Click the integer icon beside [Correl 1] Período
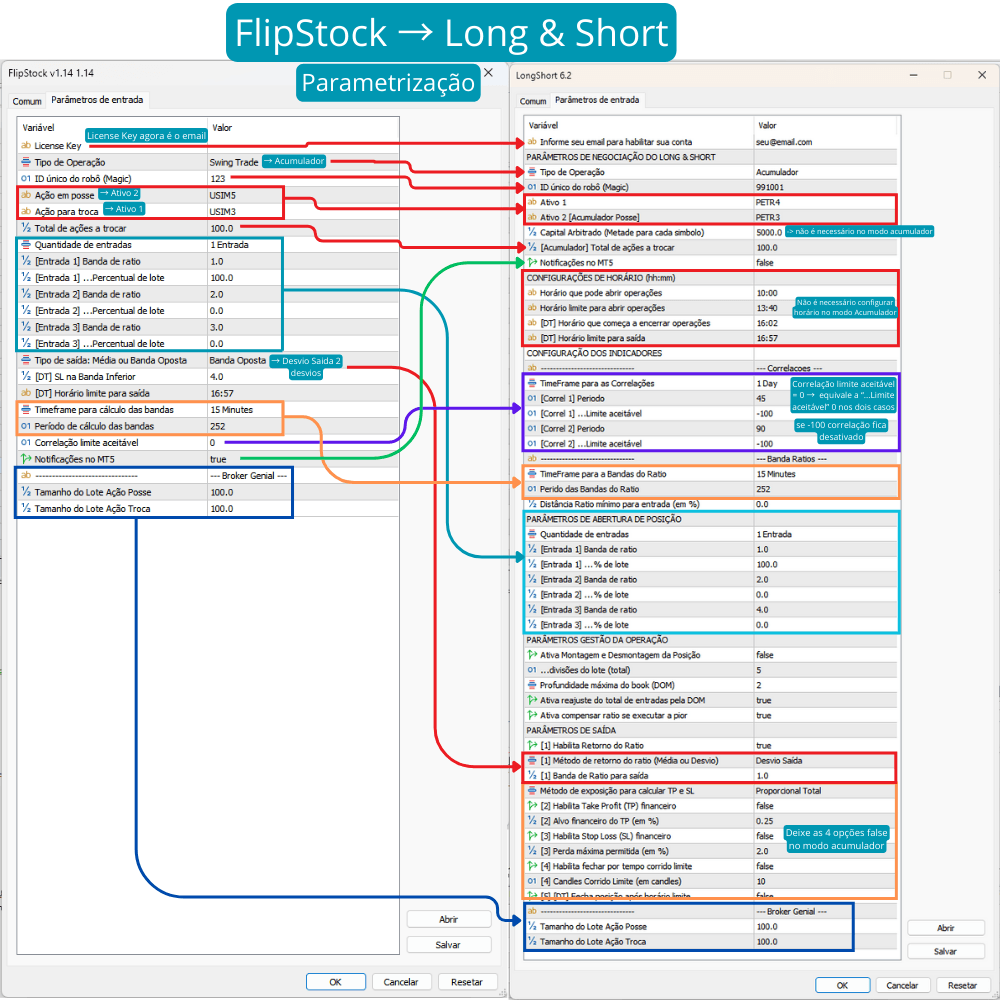The image size is (1000, 1000). click(x=532, y=398)
